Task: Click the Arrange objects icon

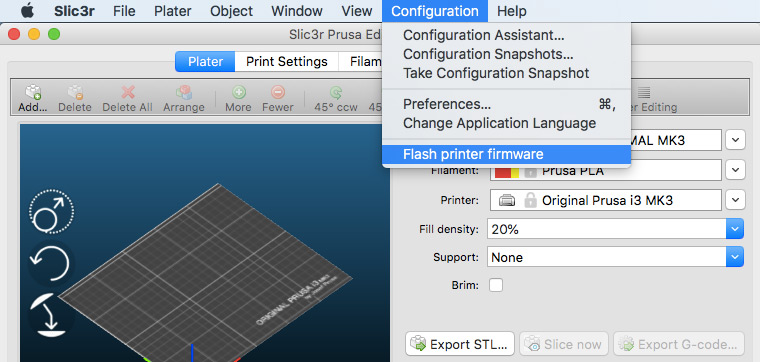Action: pyautogui.click(x=184, y=92)
